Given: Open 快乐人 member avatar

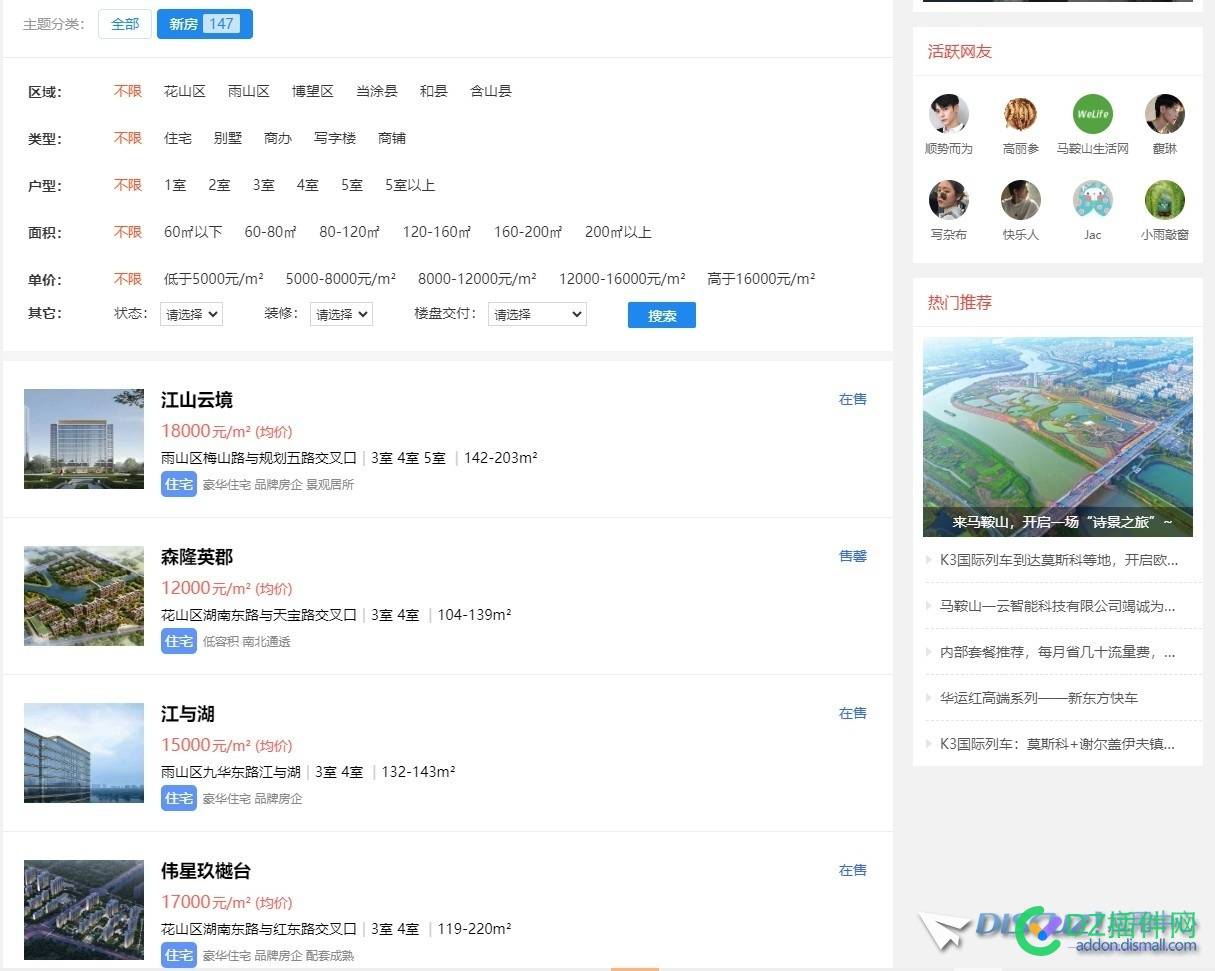Looking at the screenshot, I should click(1020, 199).
